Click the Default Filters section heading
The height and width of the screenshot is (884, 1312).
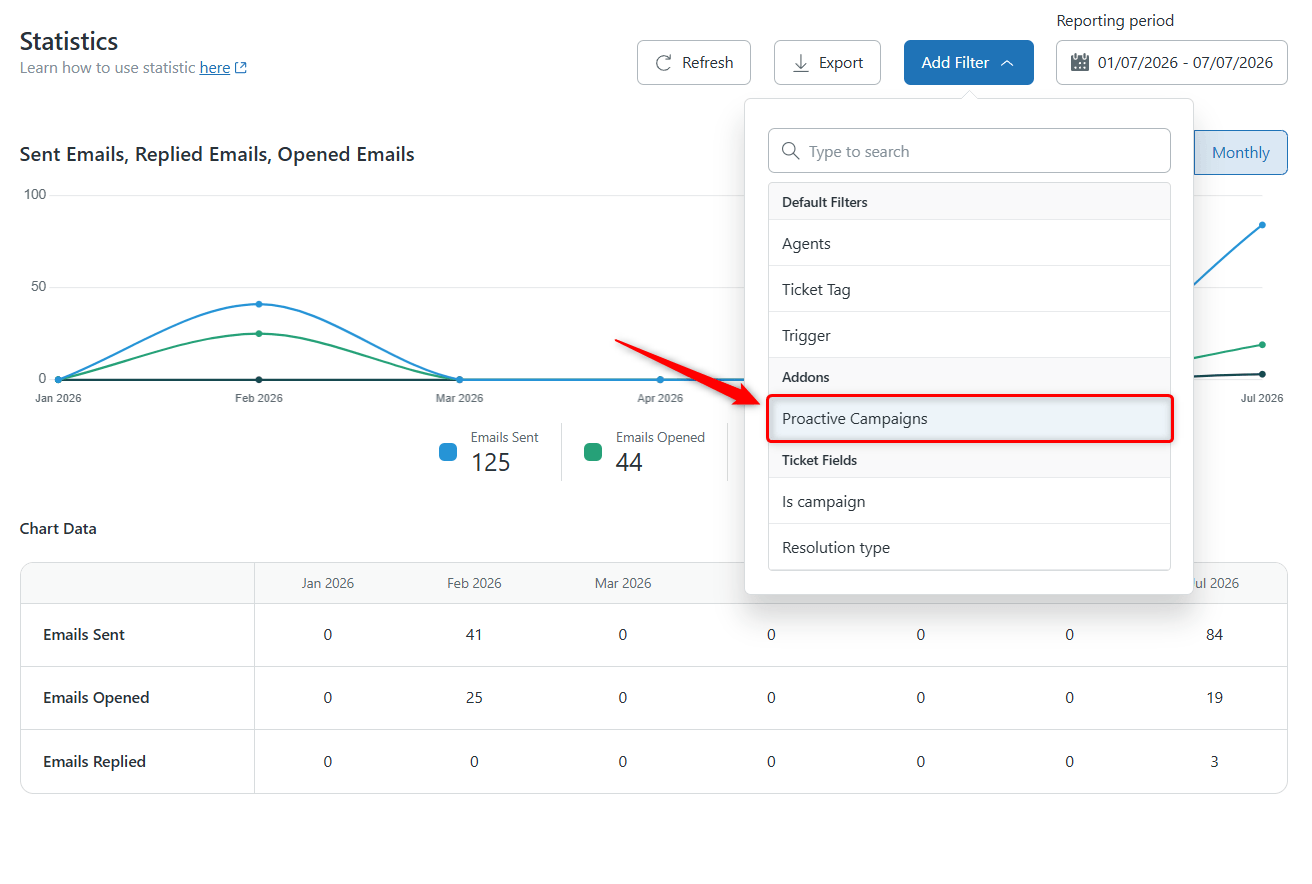pos(825,202)
